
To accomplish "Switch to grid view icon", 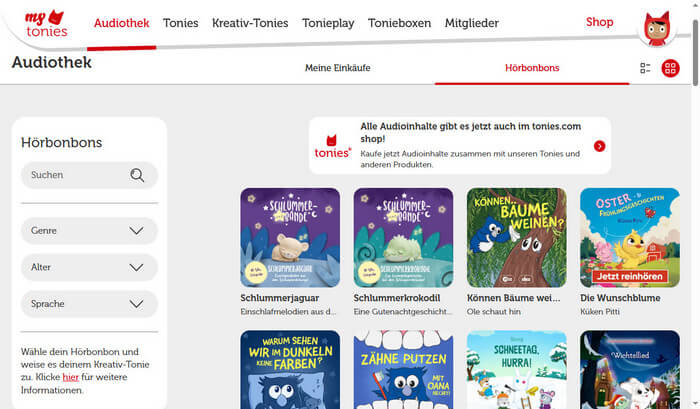I will [x=670, y=68].
